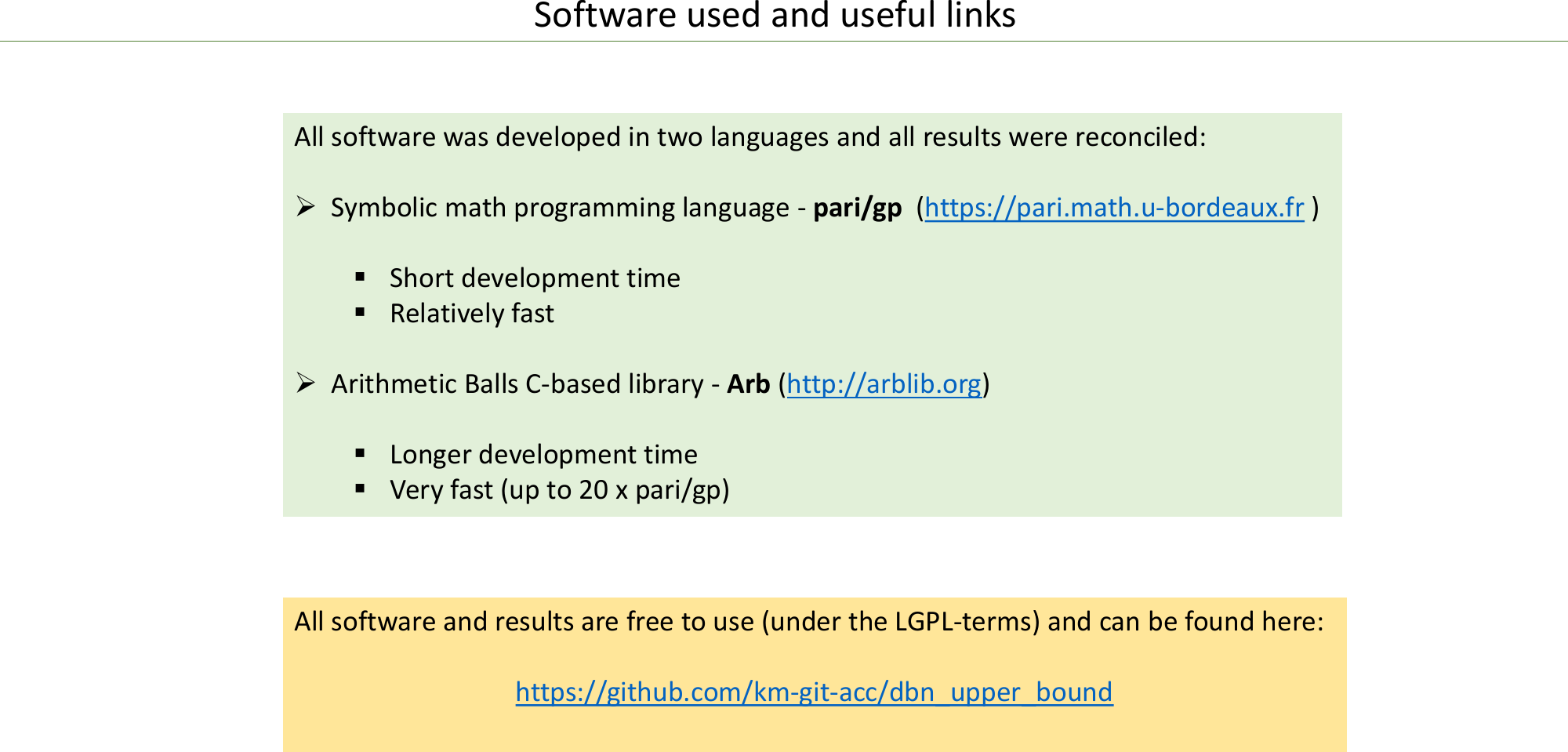The image size is (1568, 752).
Task: Select the text 'Short development time'
Action: pyautogui.click(x=535, y=278)
